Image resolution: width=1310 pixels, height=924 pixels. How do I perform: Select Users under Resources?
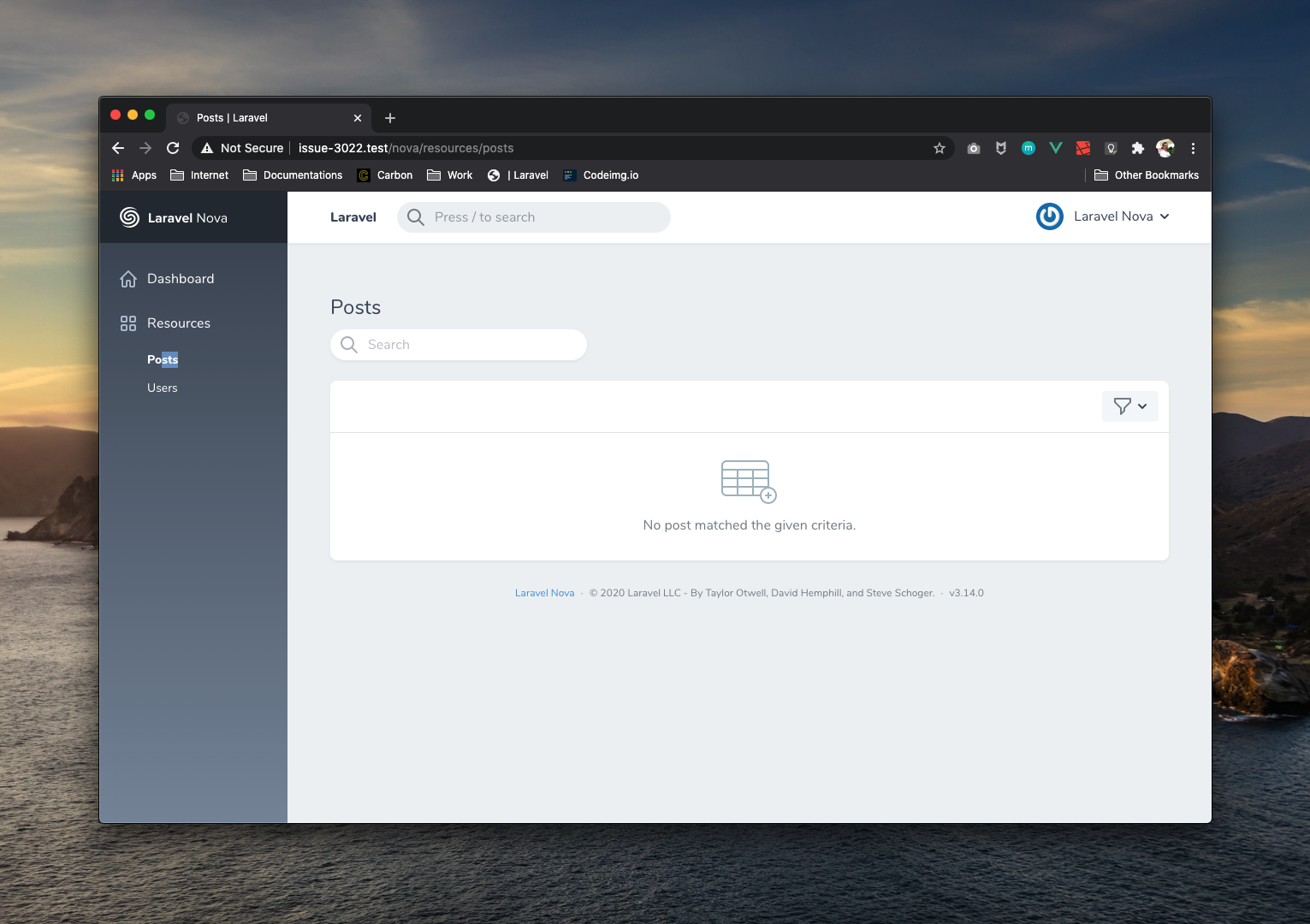(x=162, y=388)
